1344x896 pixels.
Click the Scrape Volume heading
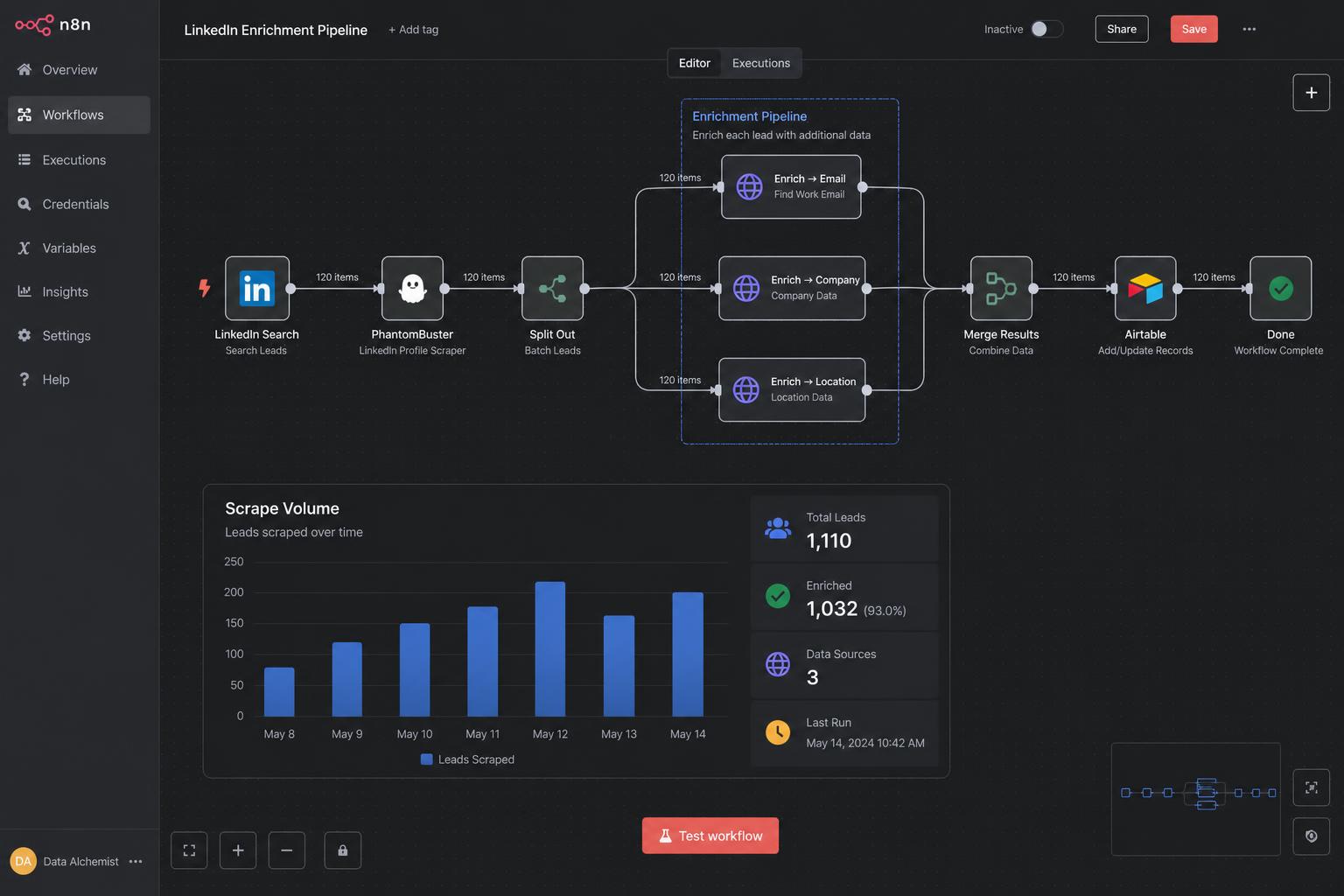[282, 508]
